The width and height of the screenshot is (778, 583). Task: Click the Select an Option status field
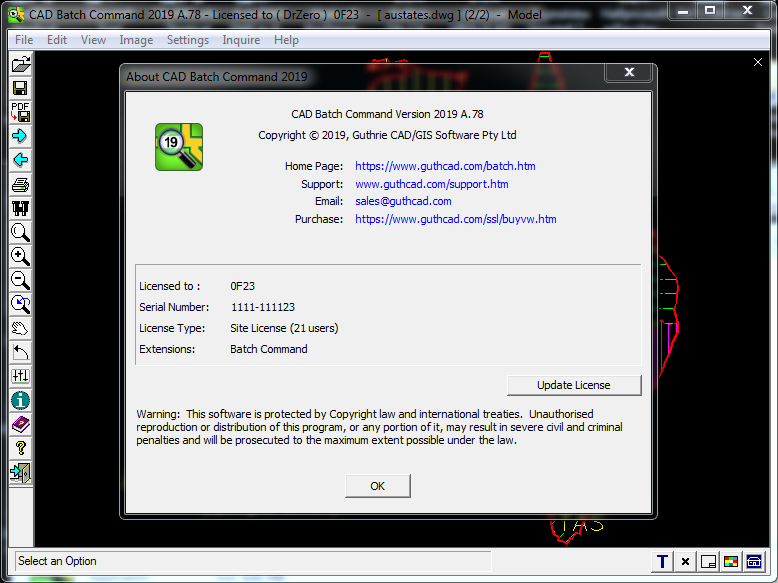click(x=253, y=561)
